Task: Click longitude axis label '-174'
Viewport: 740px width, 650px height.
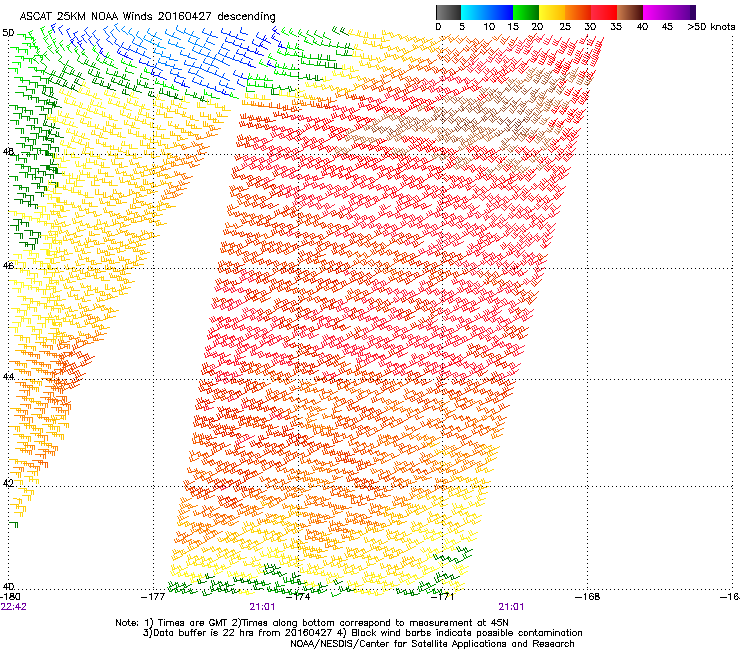Action: click(298, 597)
